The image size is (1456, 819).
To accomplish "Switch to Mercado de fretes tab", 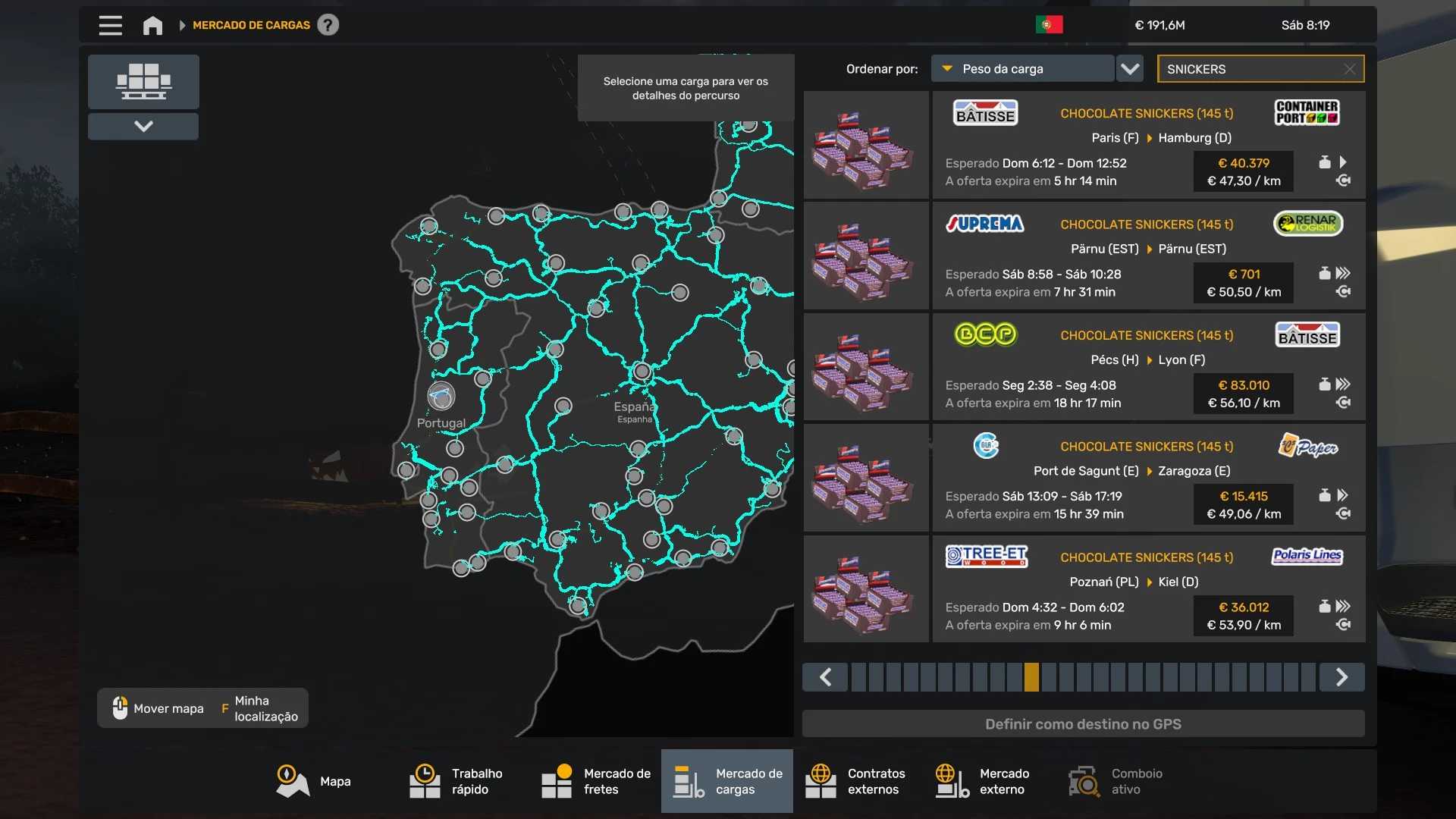I will (x=596, y=781).
